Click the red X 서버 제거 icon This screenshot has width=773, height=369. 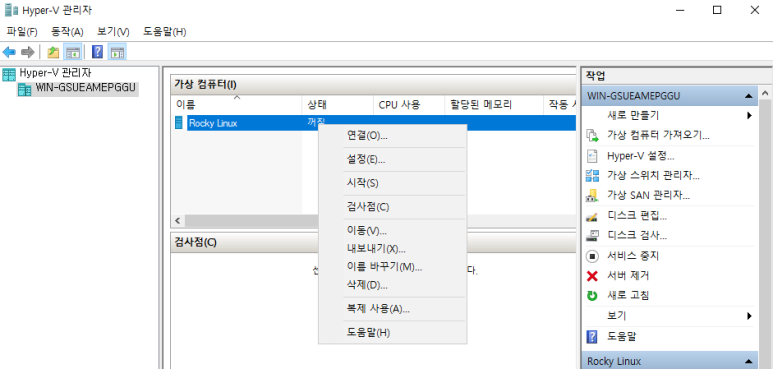pos(592,276)
